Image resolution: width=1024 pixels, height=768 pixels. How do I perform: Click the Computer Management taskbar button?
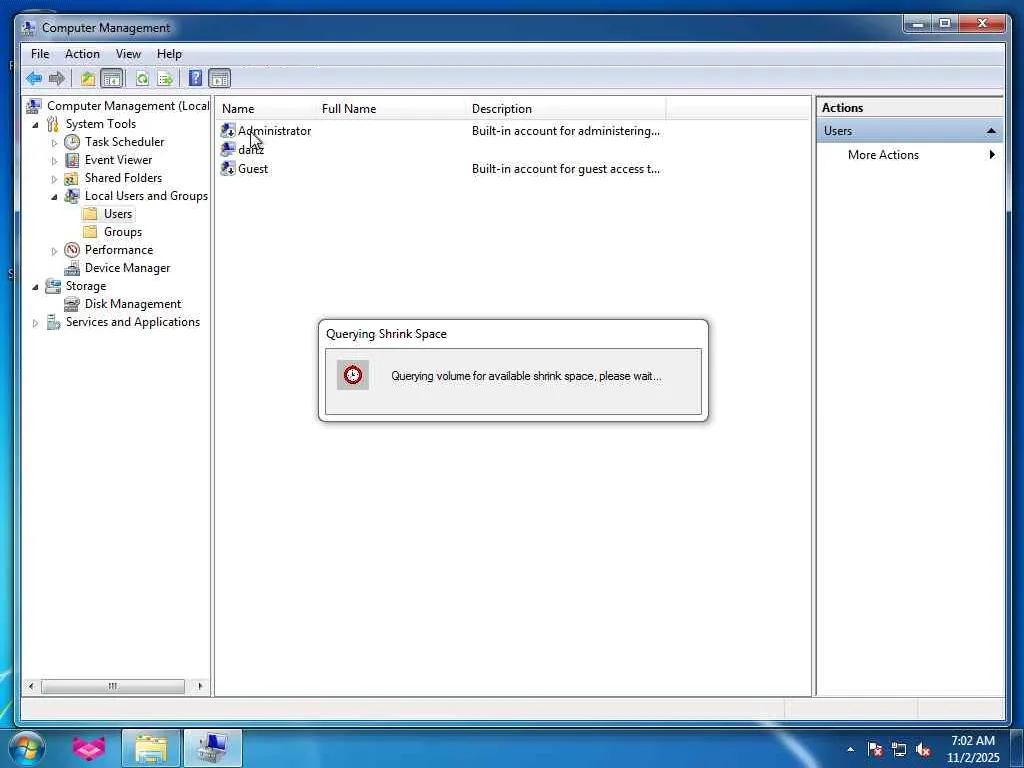[212, 748]
